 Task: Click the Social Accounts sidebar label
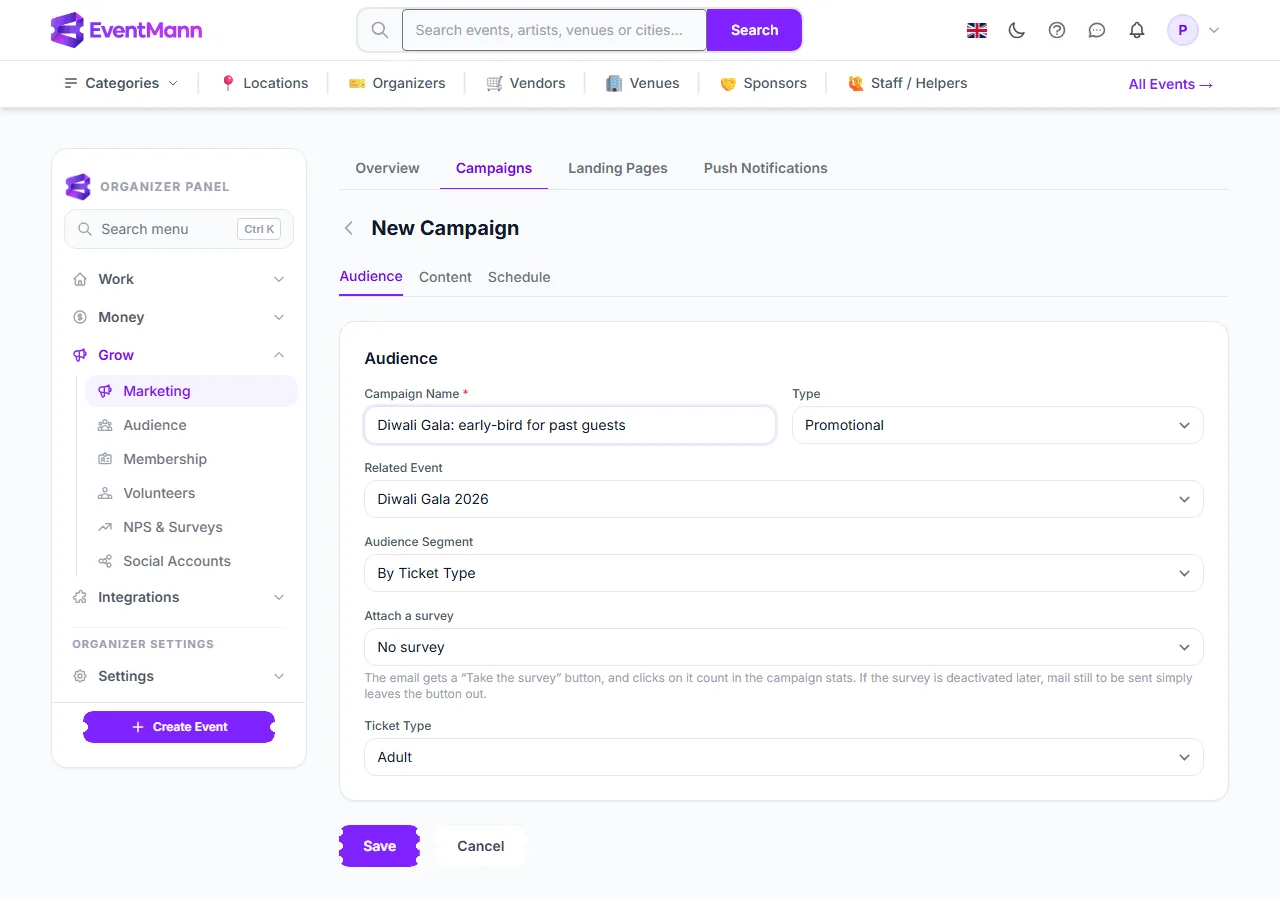(177, 561)
